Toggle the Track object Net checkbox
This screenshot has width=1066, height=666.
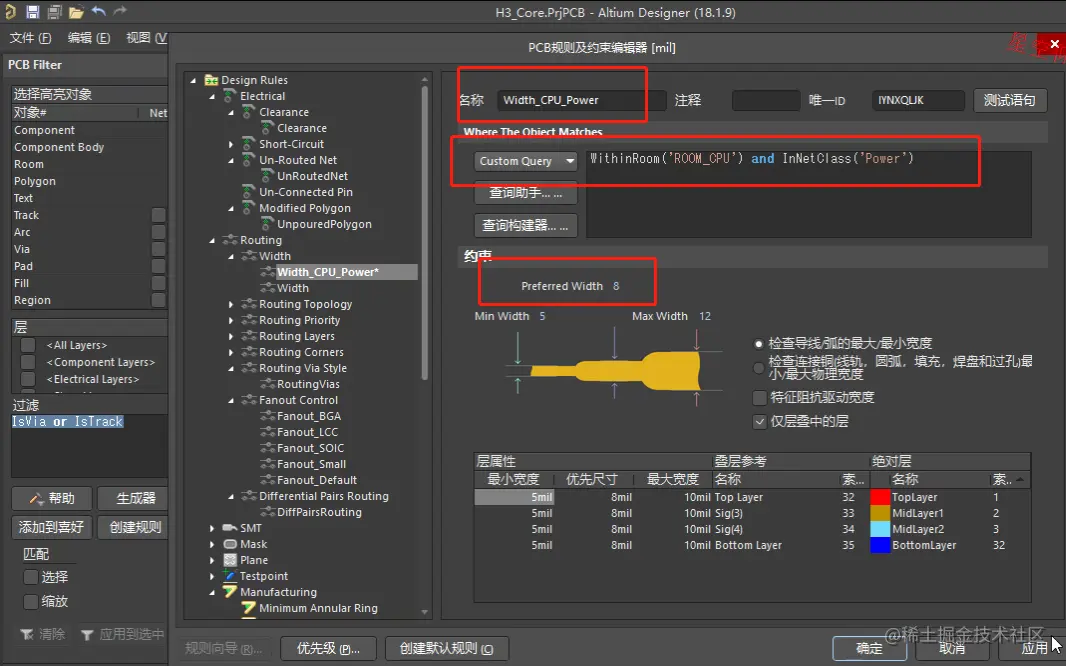pyautogui.click(x=158, y=215)
